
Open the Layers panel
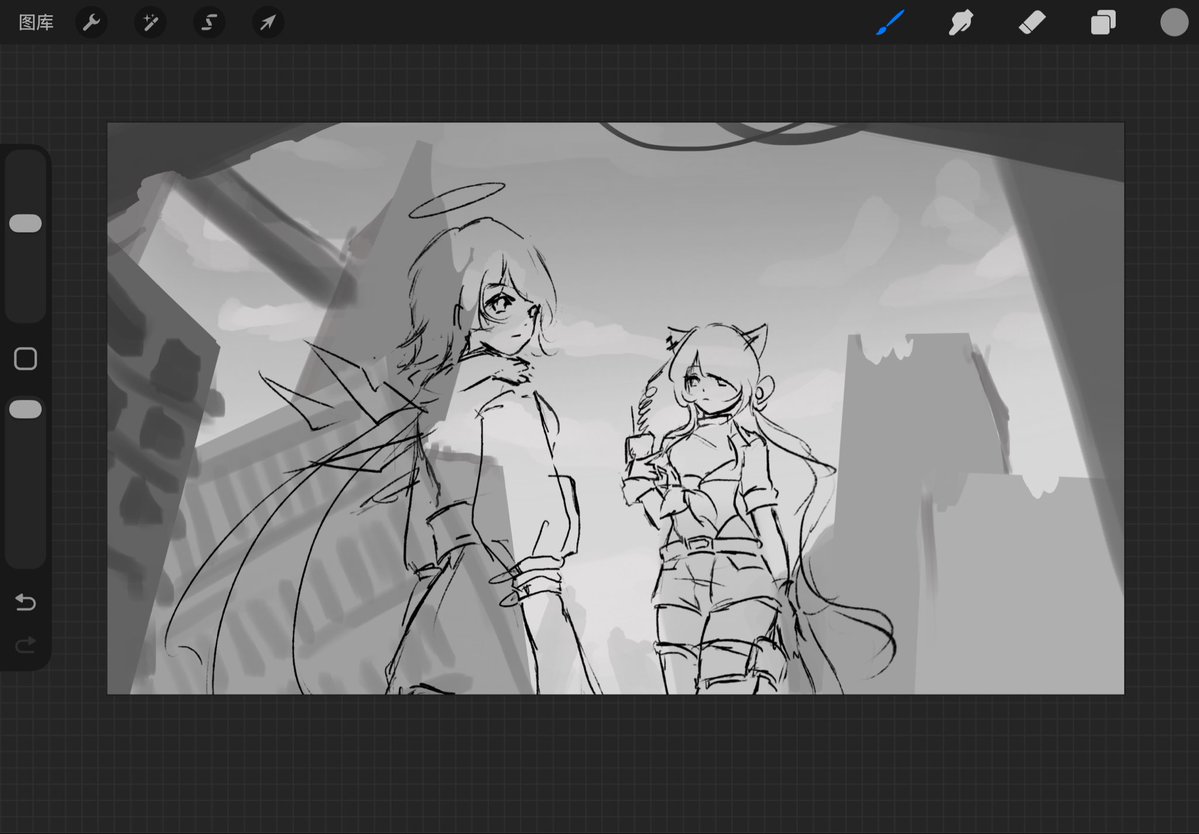click(1103, 22)
